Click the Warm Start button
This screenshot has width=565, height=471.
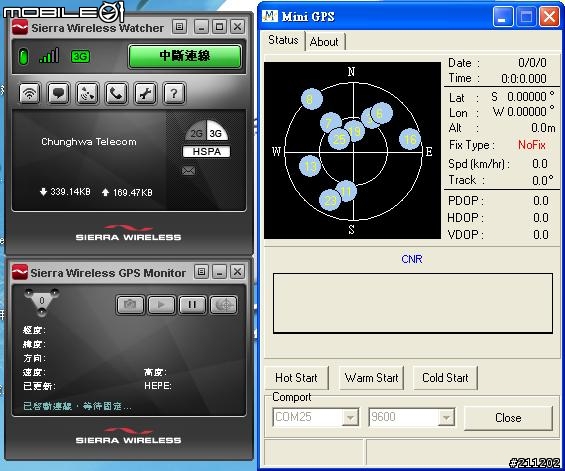(x=372, y=378)
